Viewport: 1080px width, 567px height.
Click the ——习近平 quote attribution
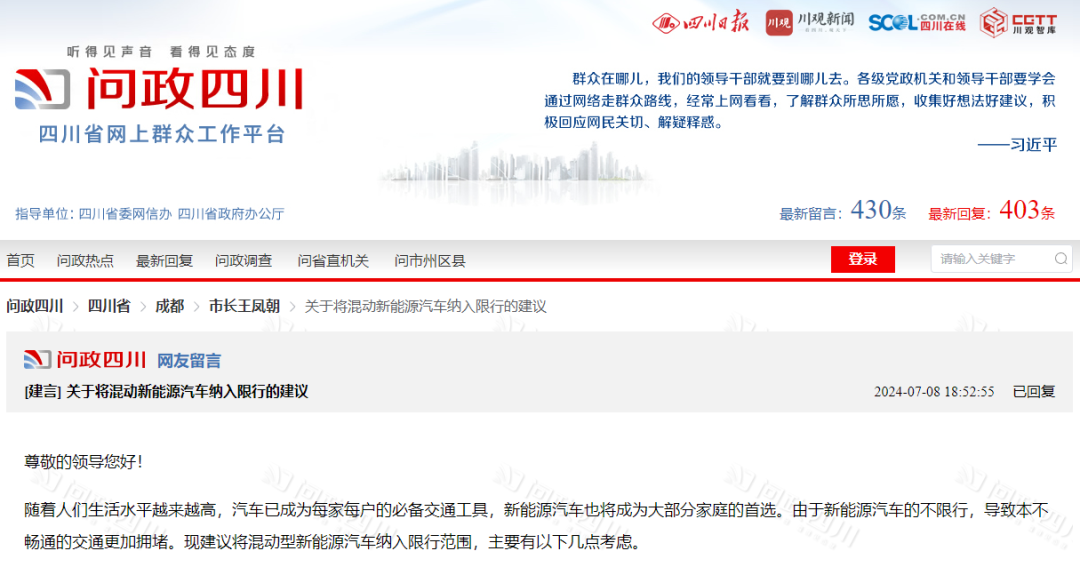click(1017, 145)
